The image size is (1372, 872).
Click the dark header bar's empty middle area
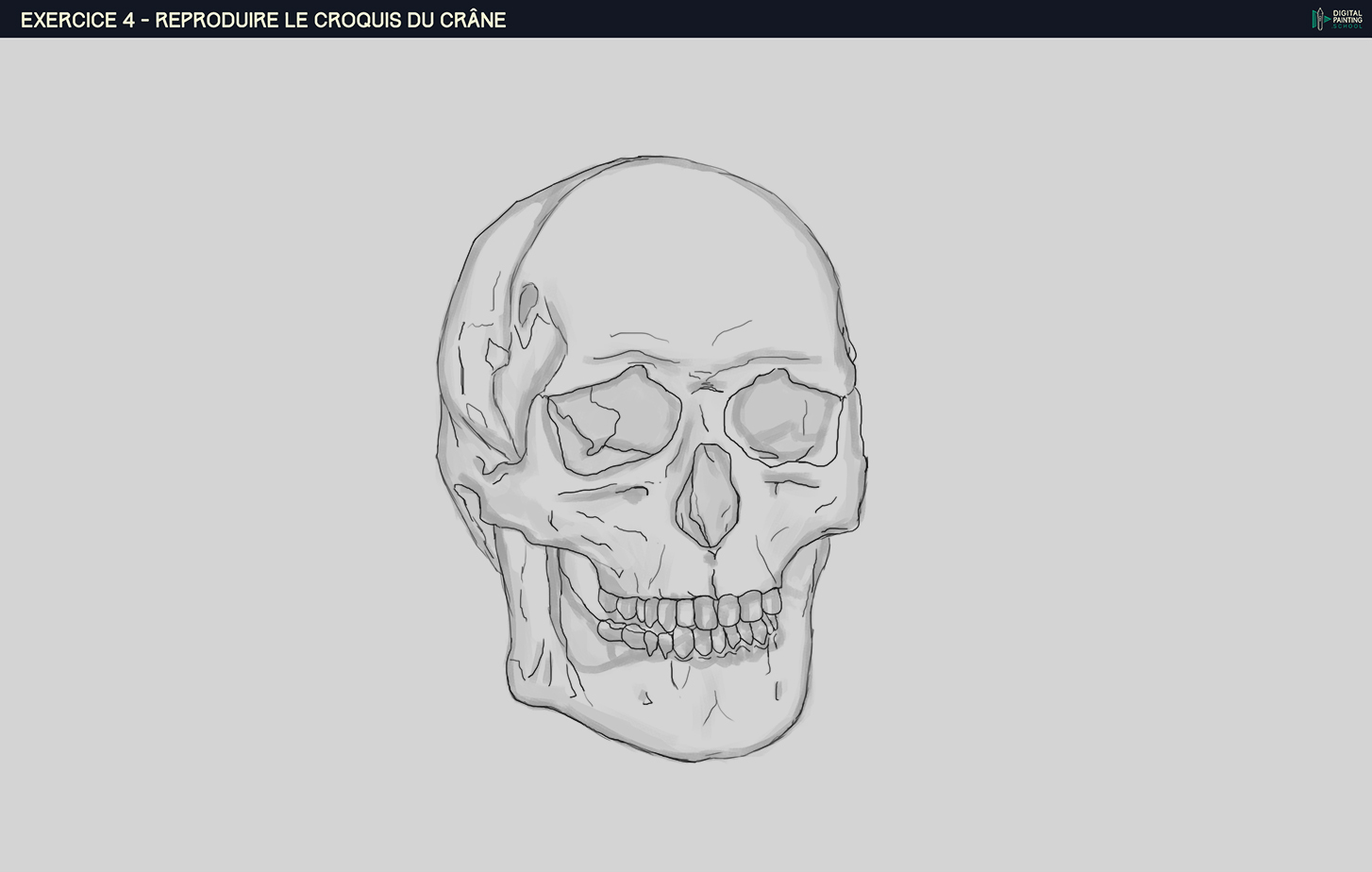click(896, 19)
